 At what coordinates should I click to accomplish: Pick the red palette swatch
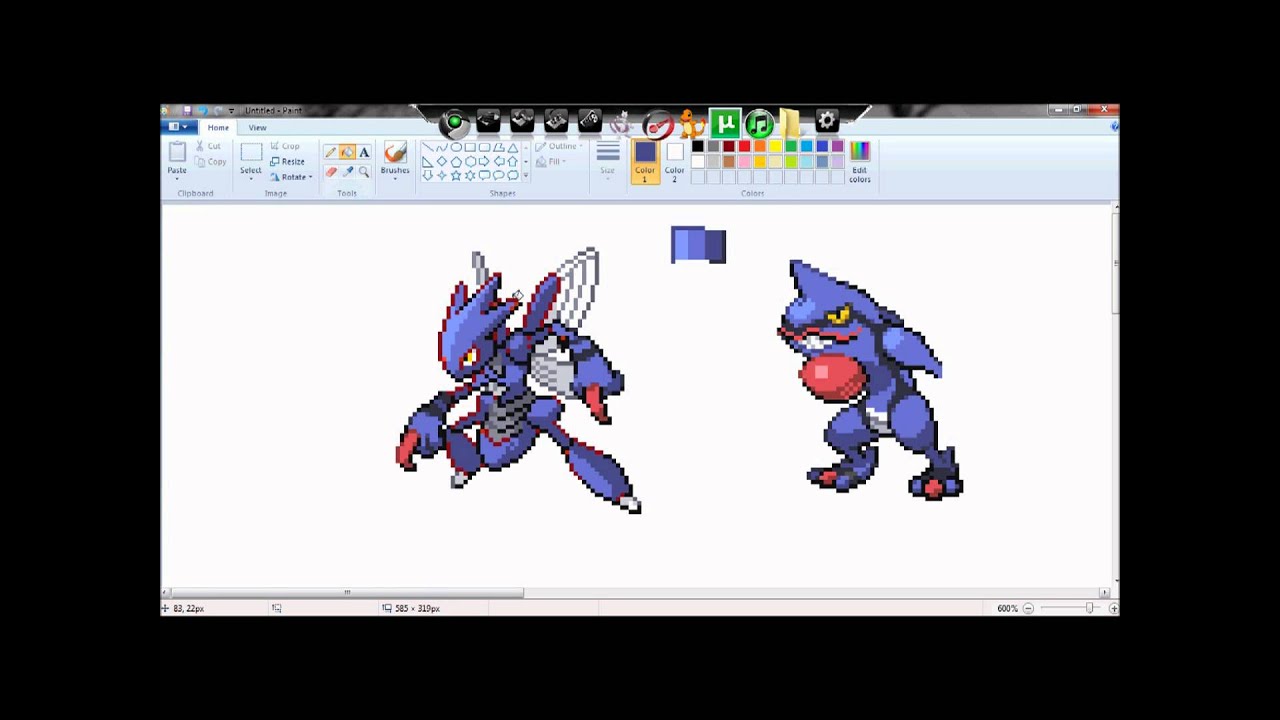[744, 146]
